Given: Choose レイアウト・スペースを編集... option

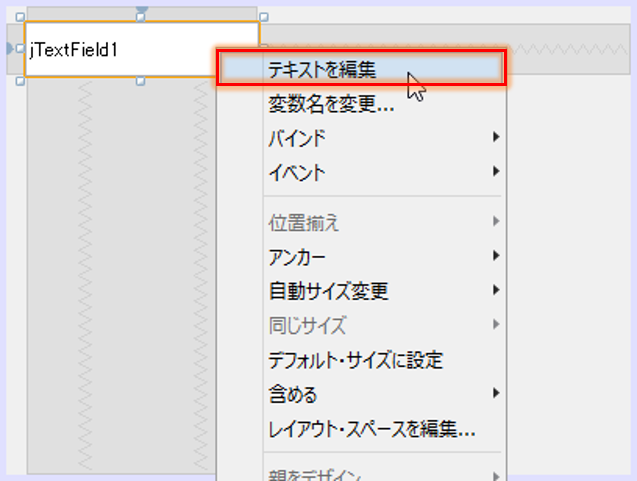Looking at the screenshot, I should tap(371, 429).
